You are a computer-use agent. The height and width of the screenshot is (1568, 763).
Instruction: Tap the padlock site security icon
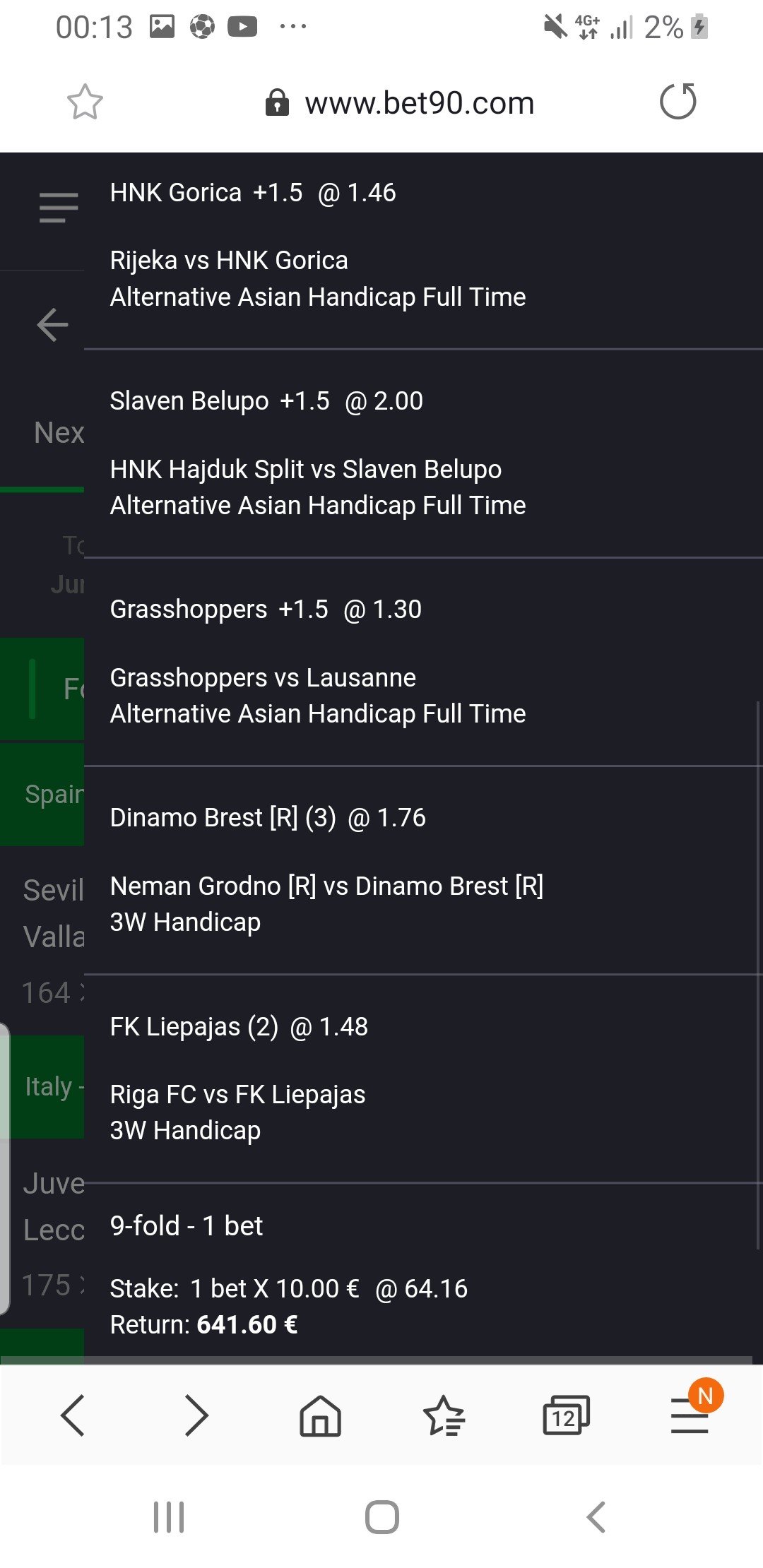coord(277,103)
